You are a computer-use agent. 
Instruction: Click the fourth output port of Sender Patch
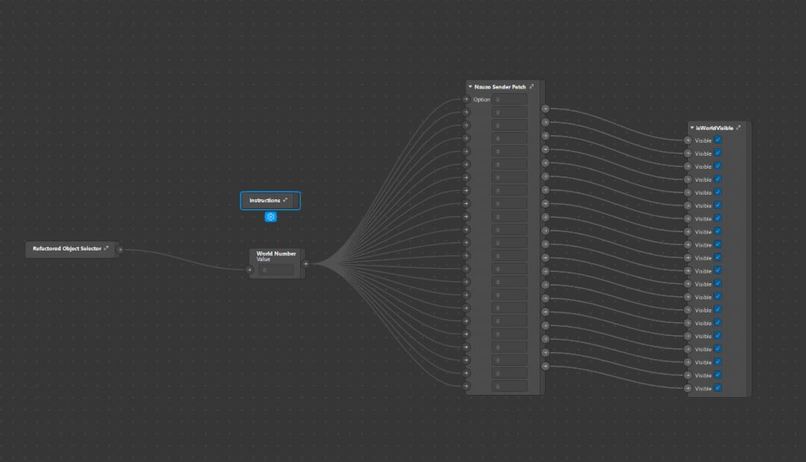[x=545, y=150]
